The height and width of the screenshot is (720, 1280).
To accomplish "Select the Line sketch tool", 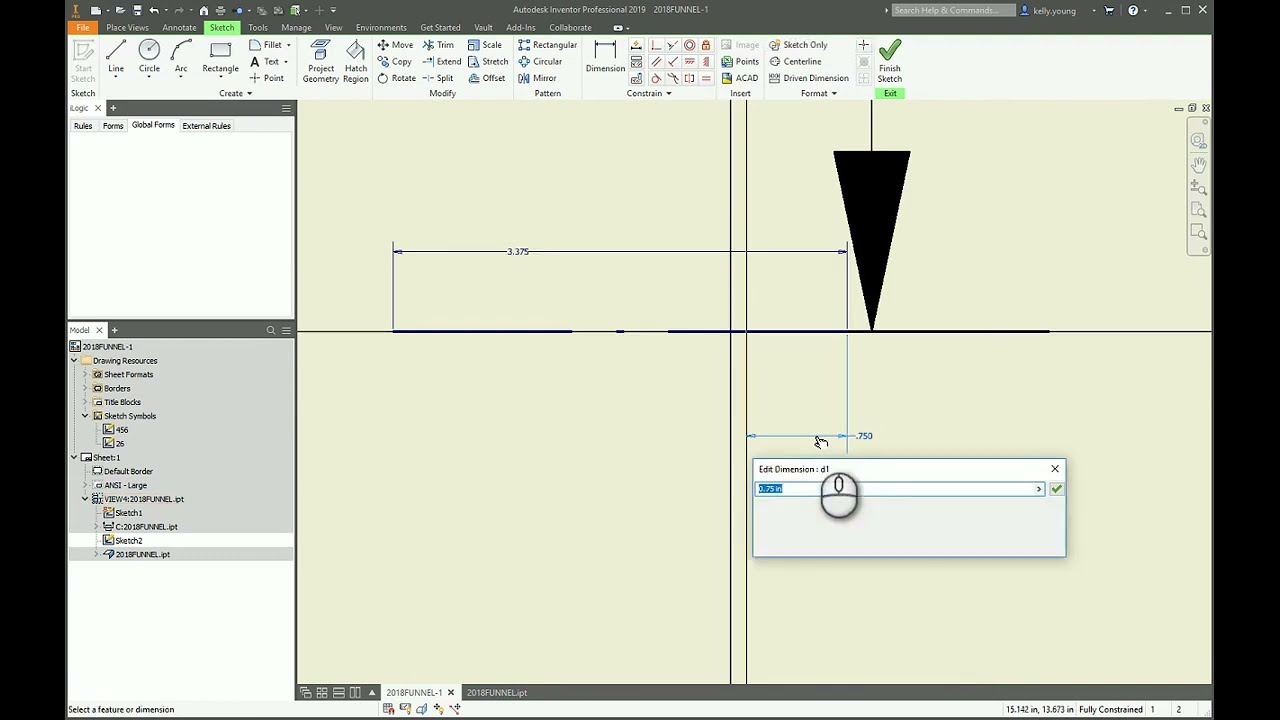I will pyautogui.click(x=116, y=57).
